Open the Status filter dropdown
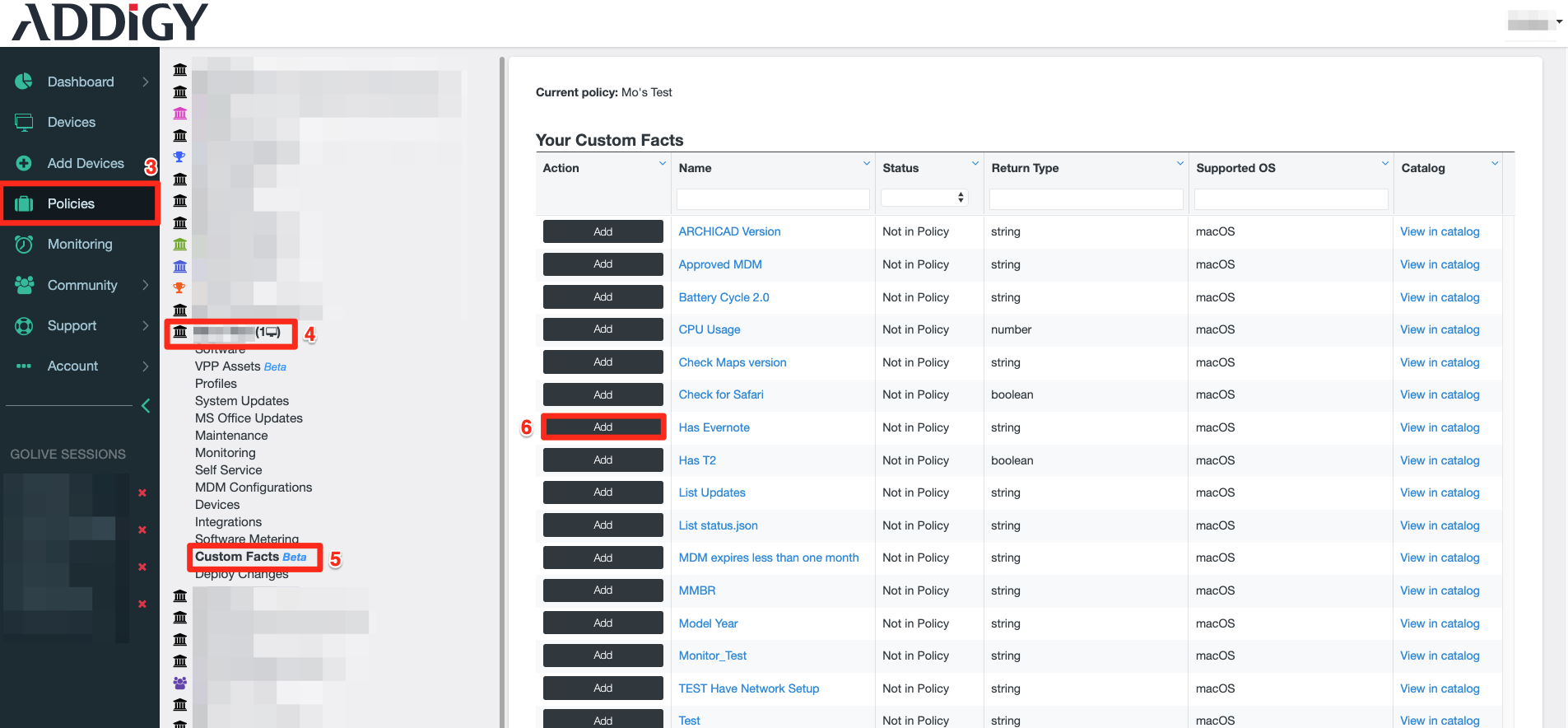 point(924,198)
